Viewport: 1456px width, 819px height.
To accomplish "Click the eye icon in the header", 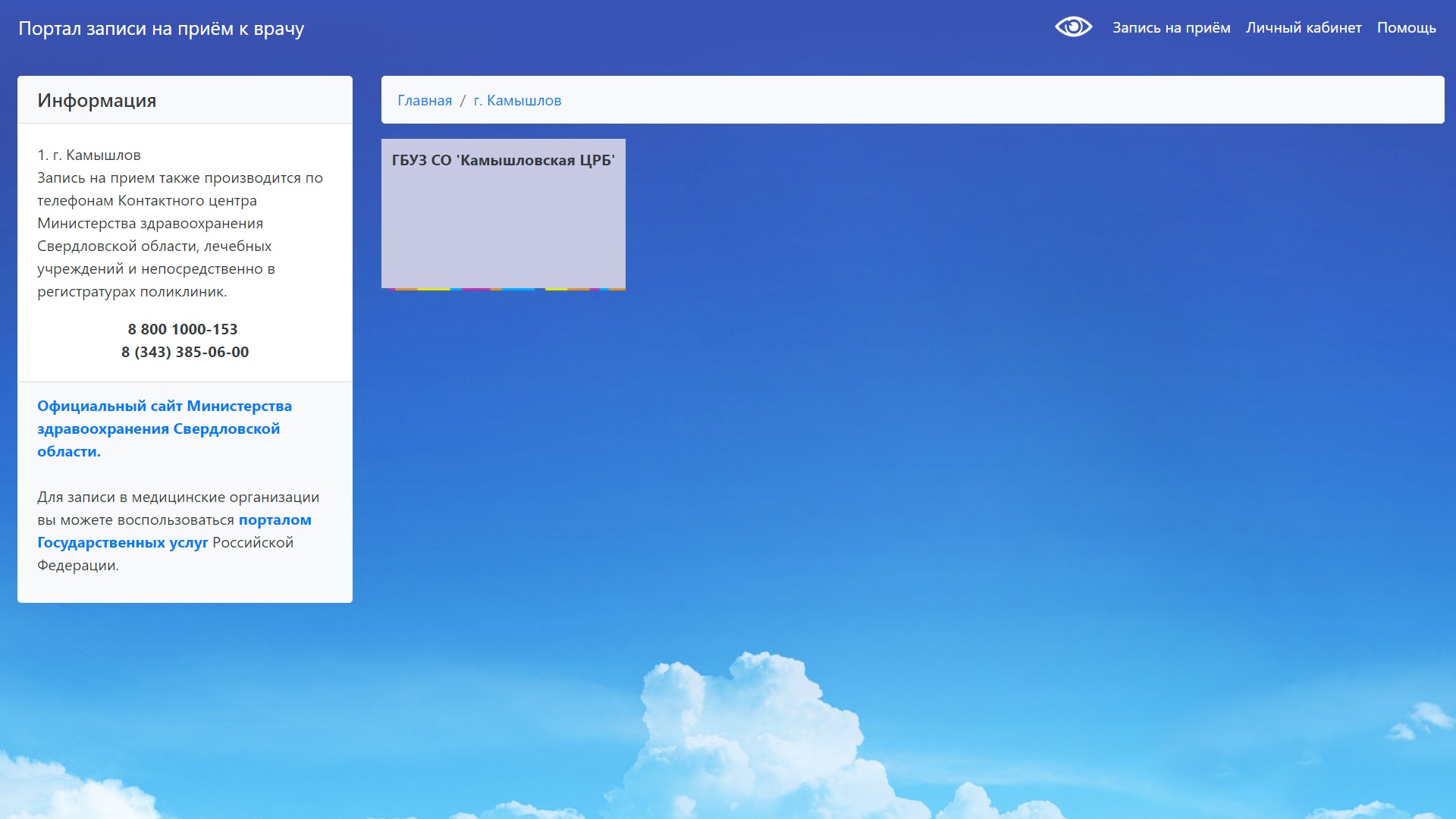I will [1075, 28].
